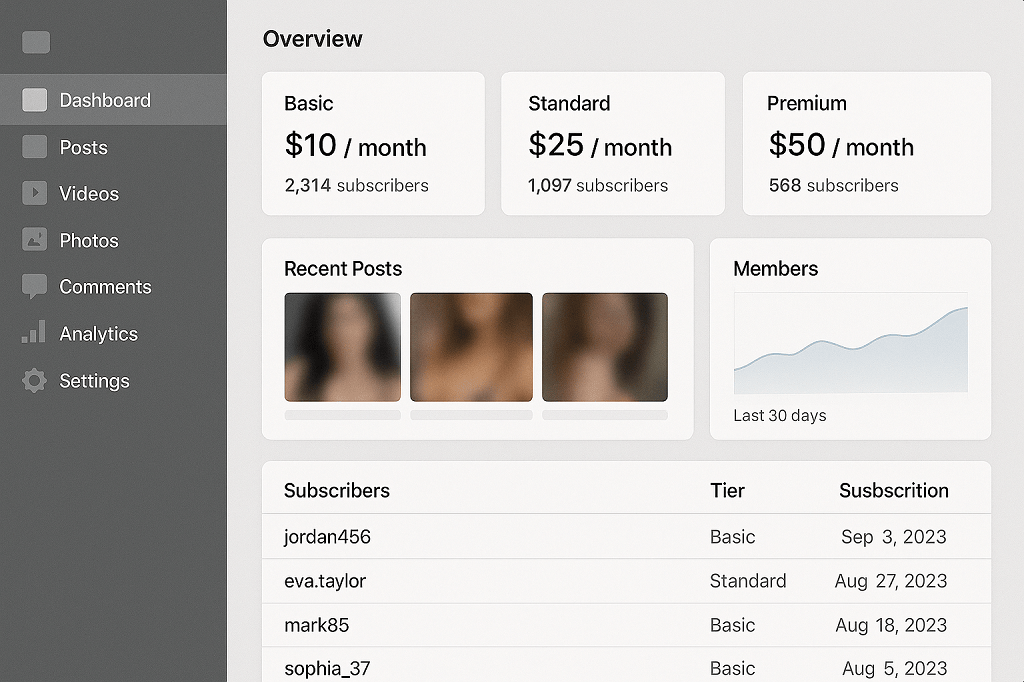Click the Dashboard sidebar icon
Screen dimensions: 1024x682
tap(35, 100)
